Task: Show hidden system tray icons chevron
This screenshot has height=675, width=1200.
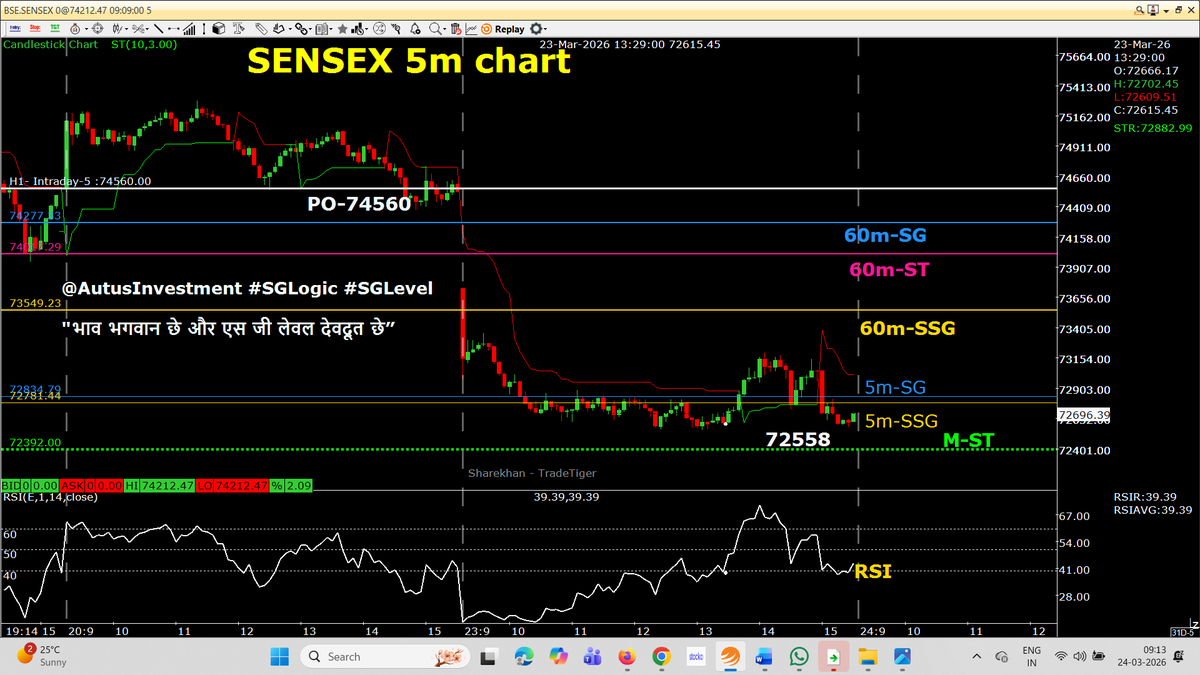Action: pos(976,656)
